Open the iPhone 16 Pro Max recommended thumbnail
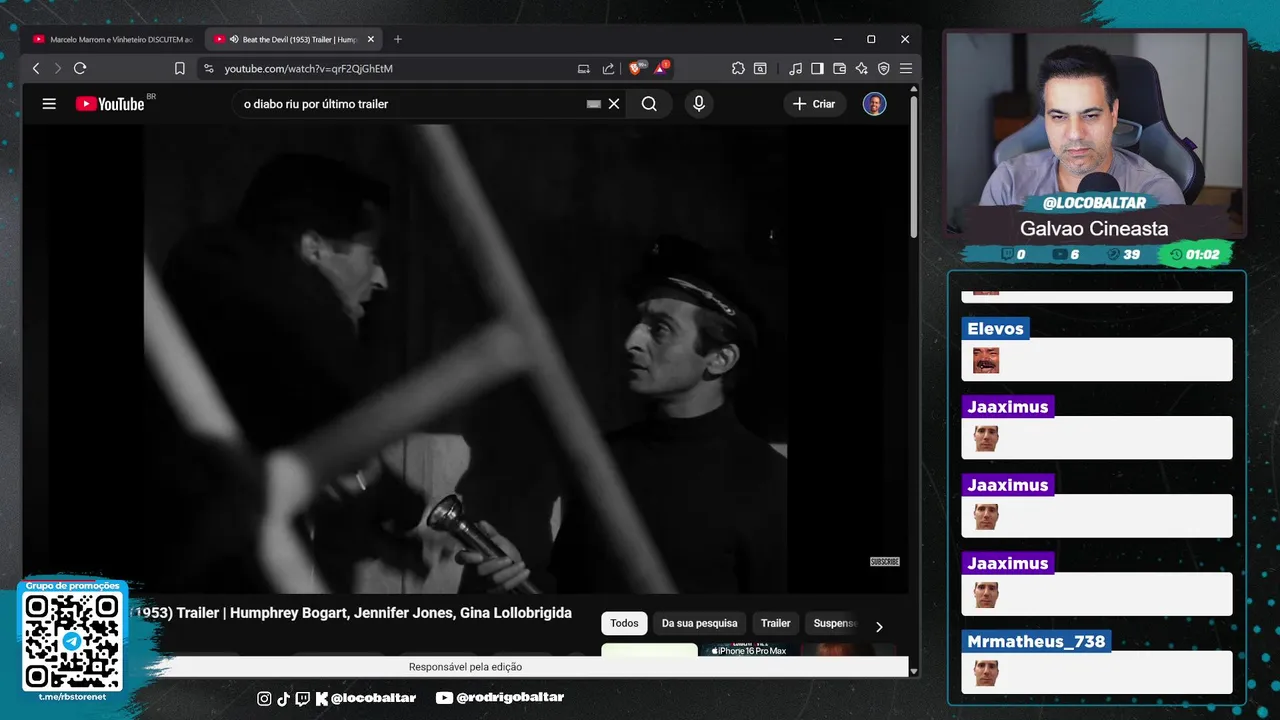The height and width of the screenshot is (720, 1280). tap(748, 650)
